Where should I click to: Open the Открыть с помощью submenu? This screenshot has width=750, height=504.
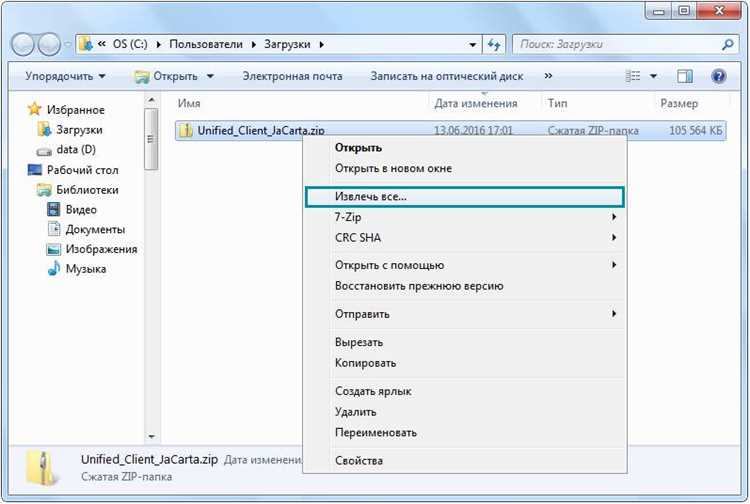[464, 265]
